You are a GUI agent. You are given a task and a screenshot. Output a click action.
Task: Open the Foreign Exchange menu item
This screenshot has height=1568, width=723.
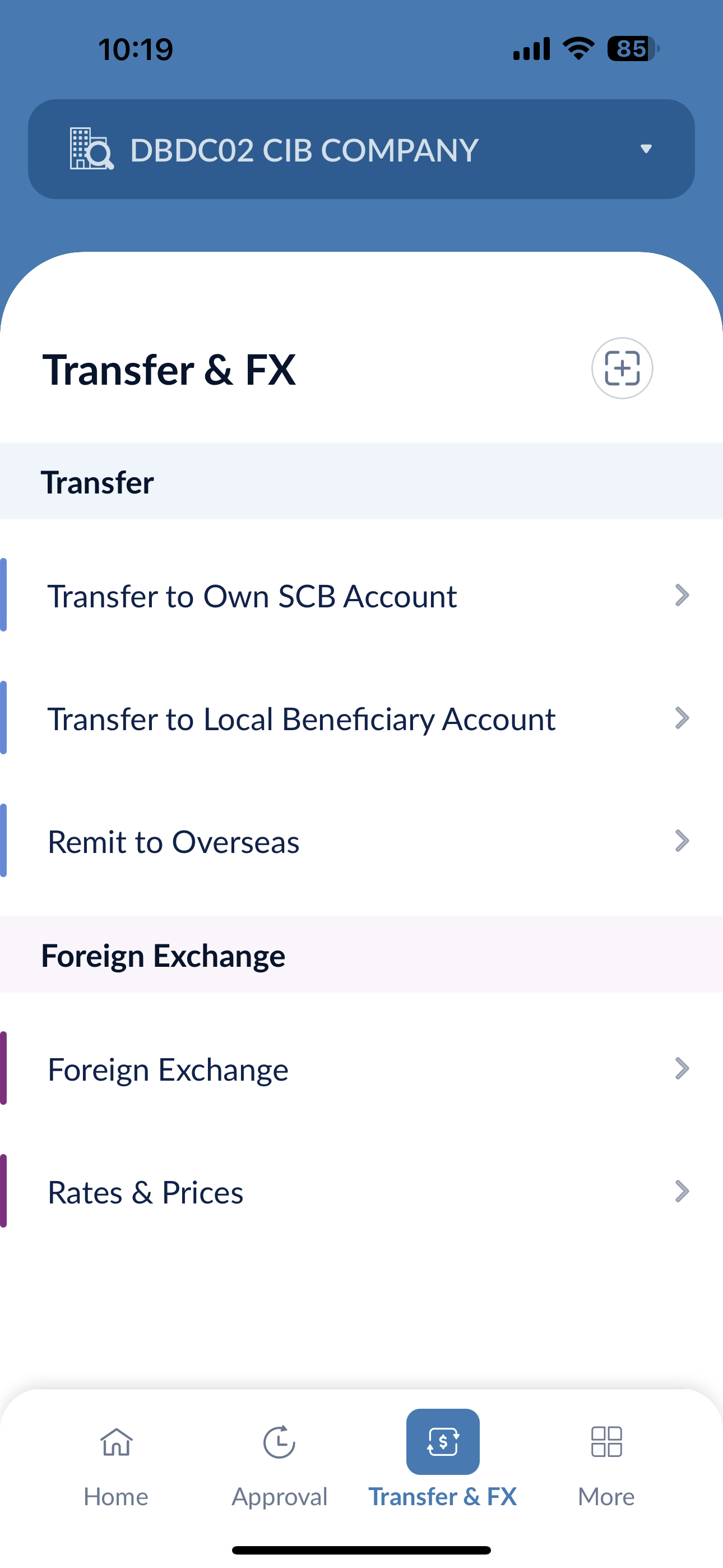click(168, 1069)
